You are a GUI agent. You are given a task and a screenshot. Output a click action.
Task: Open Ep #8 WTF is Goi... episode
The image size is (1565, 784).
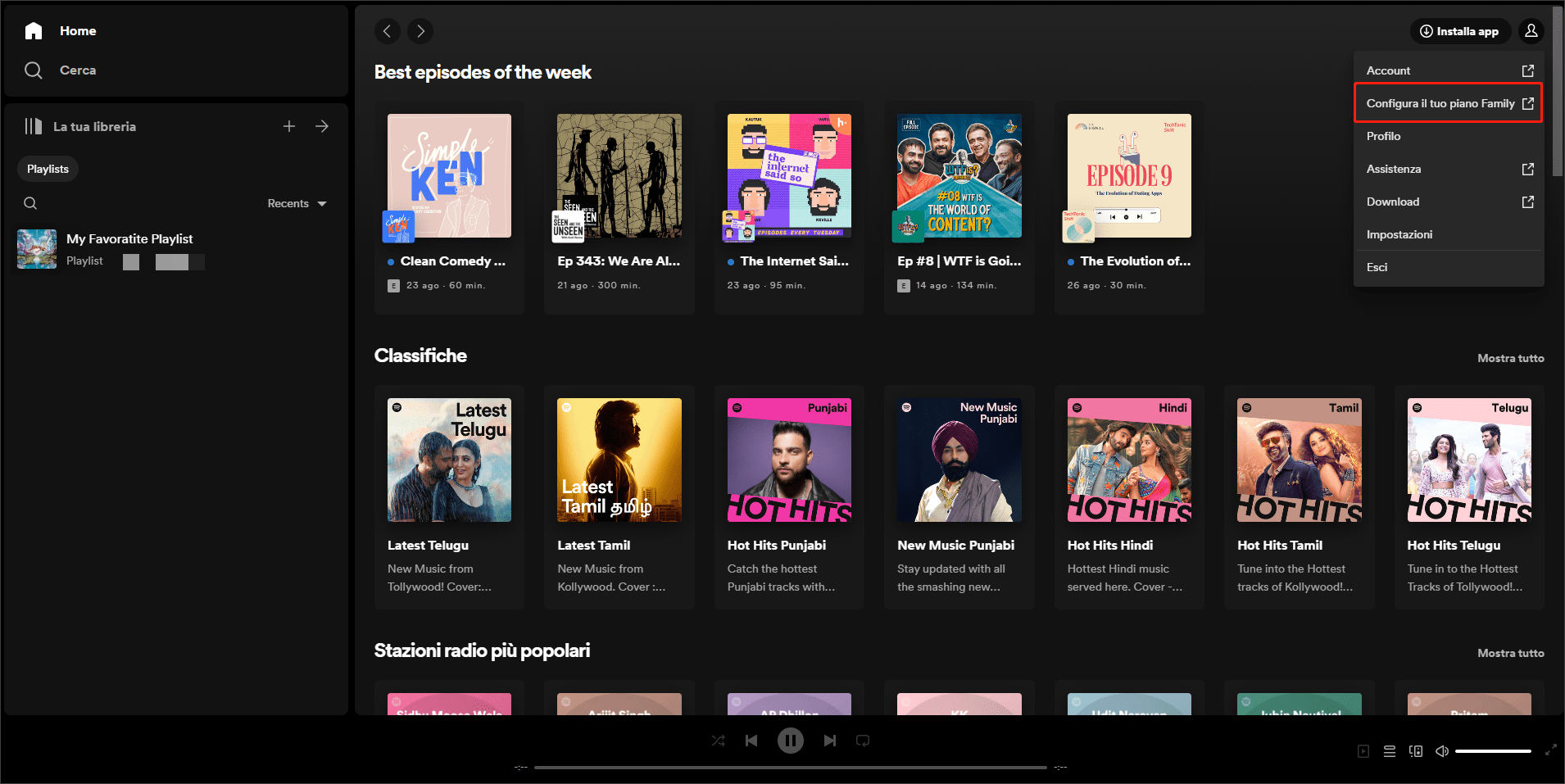[959, 207]
